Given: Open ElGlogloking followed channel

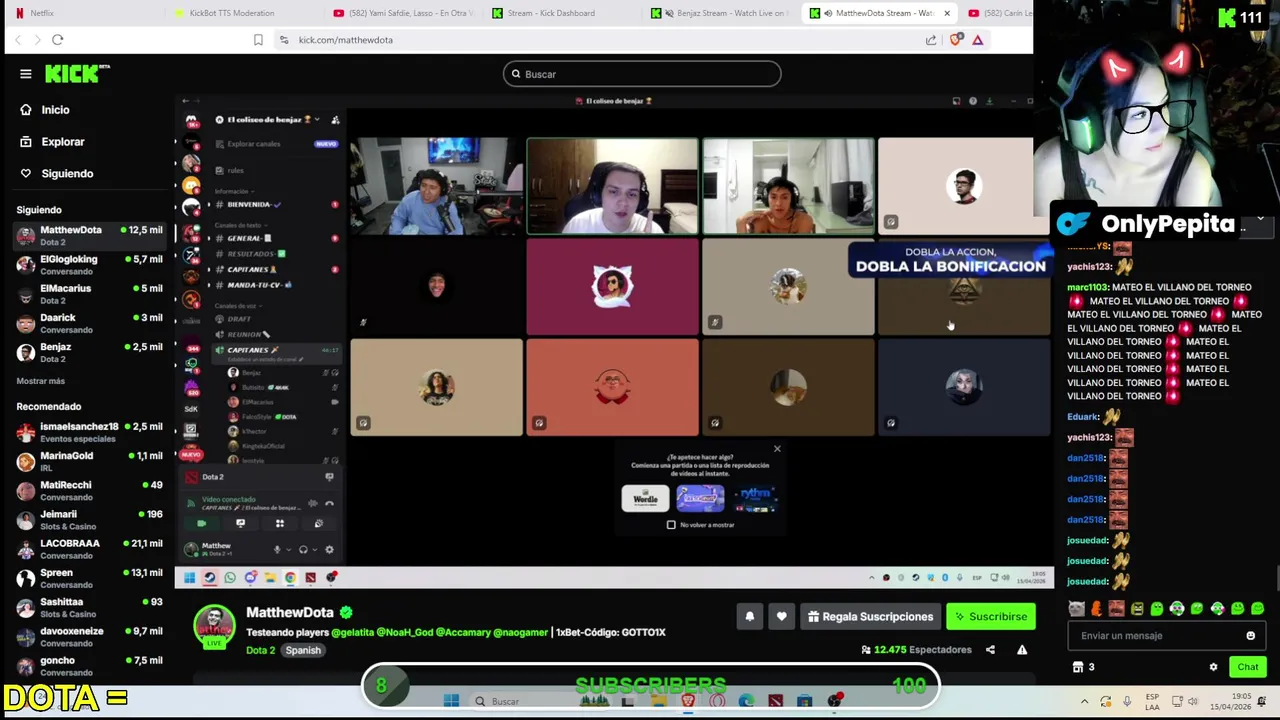Looking at the screenshot, I should (x=88, y=265).
